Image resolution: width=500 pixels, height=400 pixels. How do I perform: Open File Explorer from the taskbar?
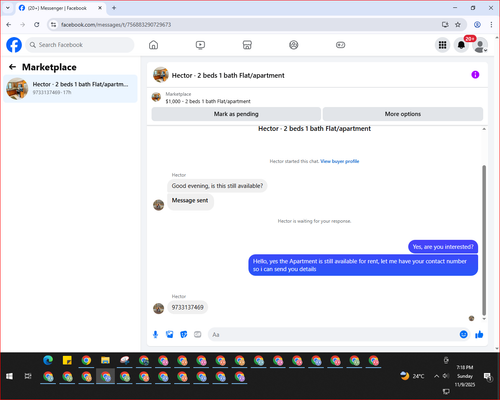pos(105,360)
